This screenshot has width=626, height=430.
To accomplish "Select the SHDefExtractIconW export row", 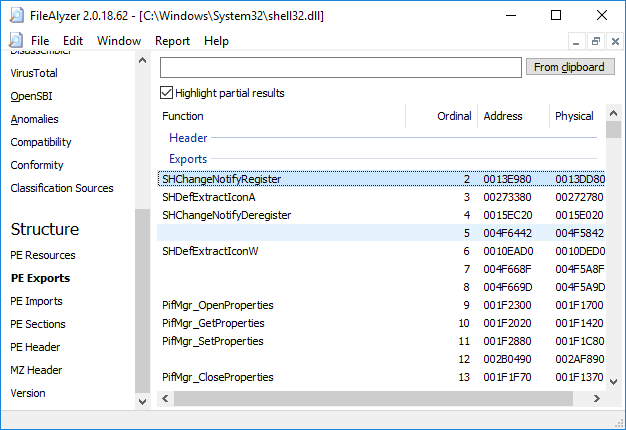I will tap(211, 251).
